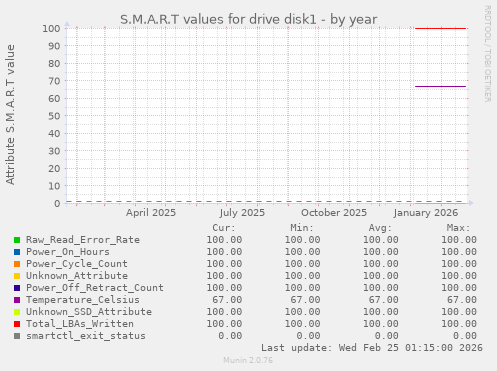Click the y-axis label 0

click(57, 204)
